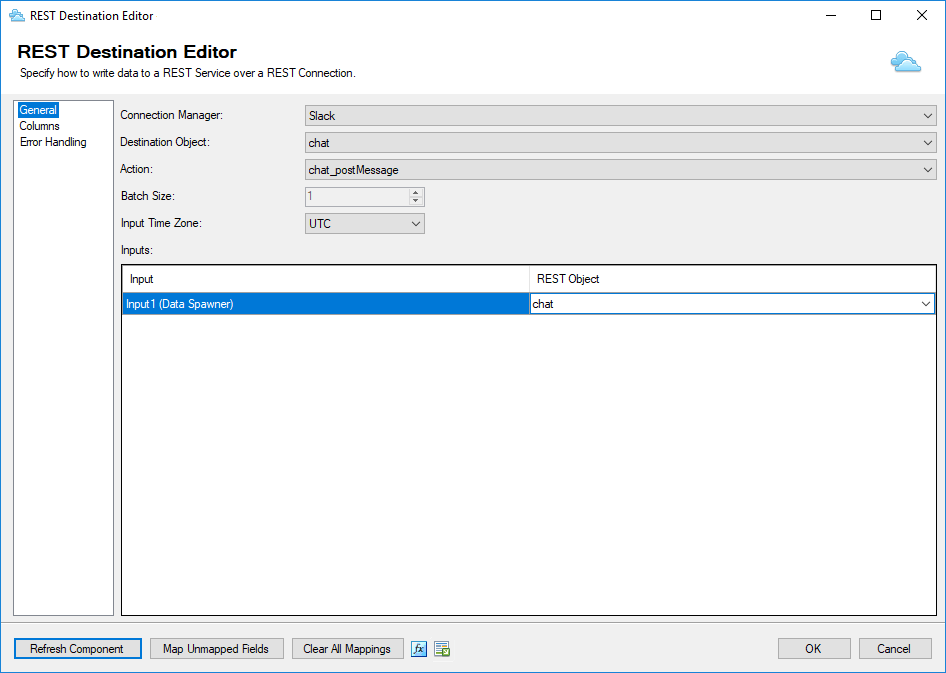Click the field mapping list icon
The image size is (946, 673).
[442, 649]
